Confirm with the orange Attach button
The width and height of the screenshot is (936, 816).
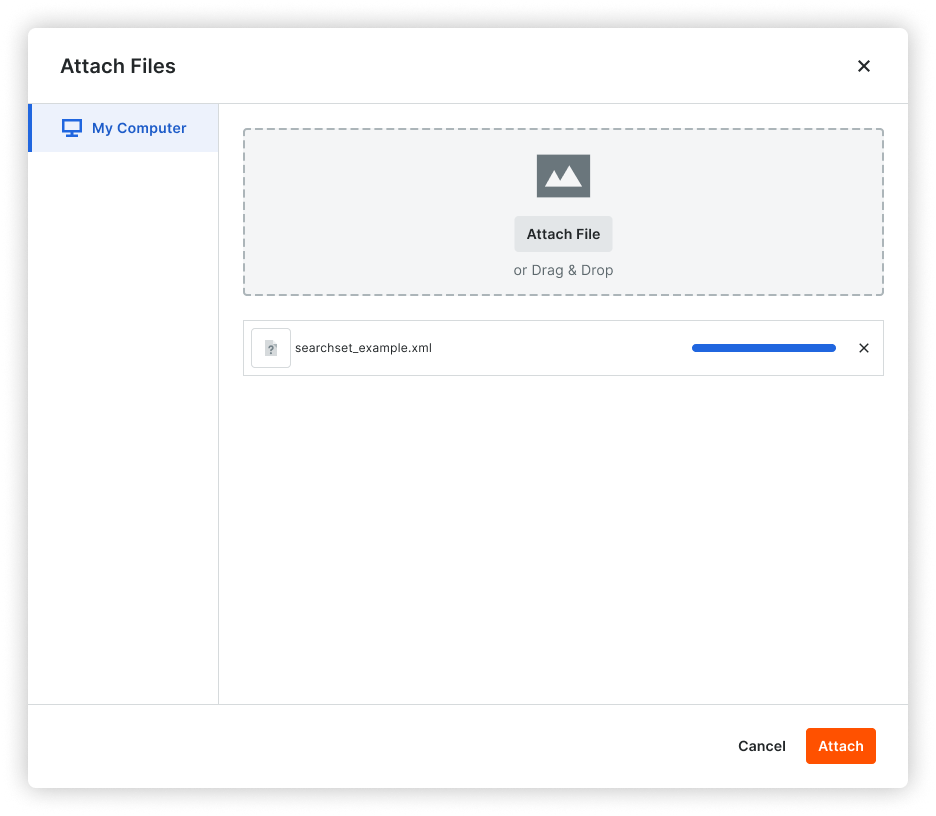(840, 746)
